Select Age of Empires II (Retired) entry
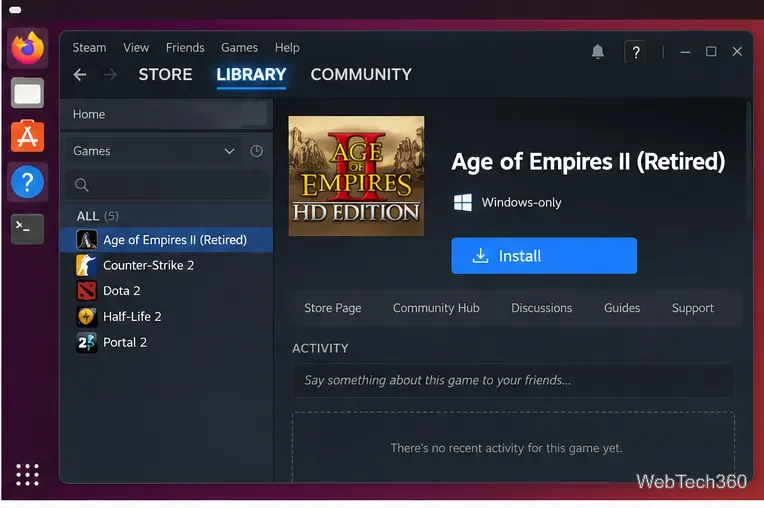The image size is (764, 508). (166, 240)
